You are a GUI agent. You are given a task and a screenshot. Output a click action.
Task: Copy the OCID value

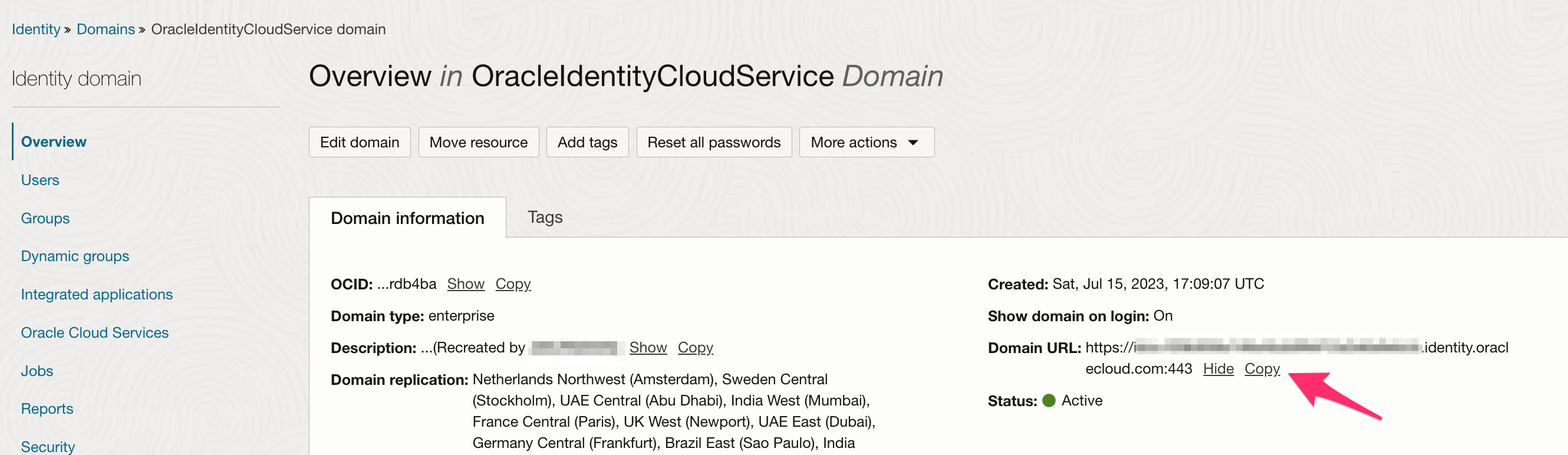coord(512,284)
